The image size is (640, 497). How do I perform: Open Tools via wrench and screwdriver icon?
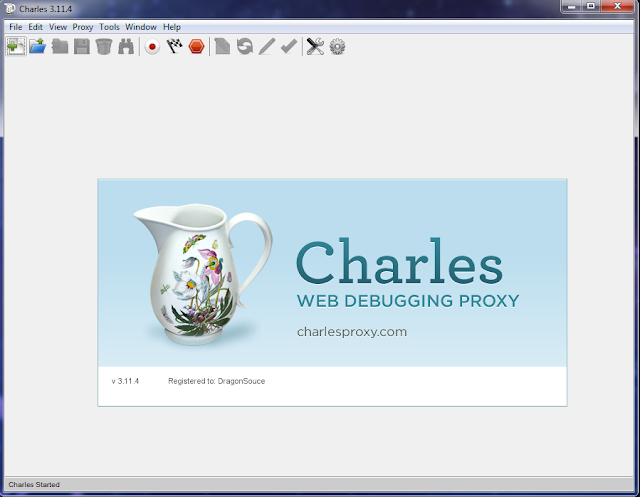tap(315, 46)
